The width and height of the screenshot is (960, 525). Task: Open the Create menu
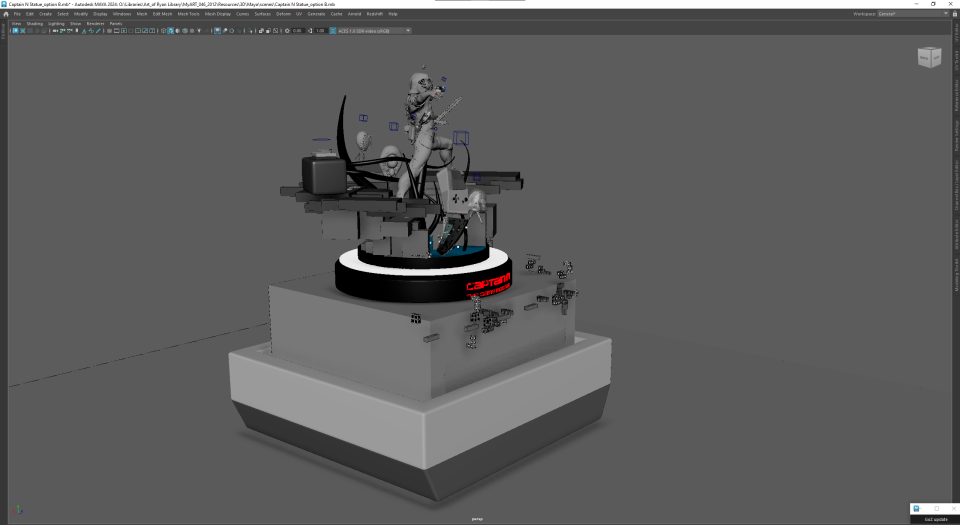(45, 13)
